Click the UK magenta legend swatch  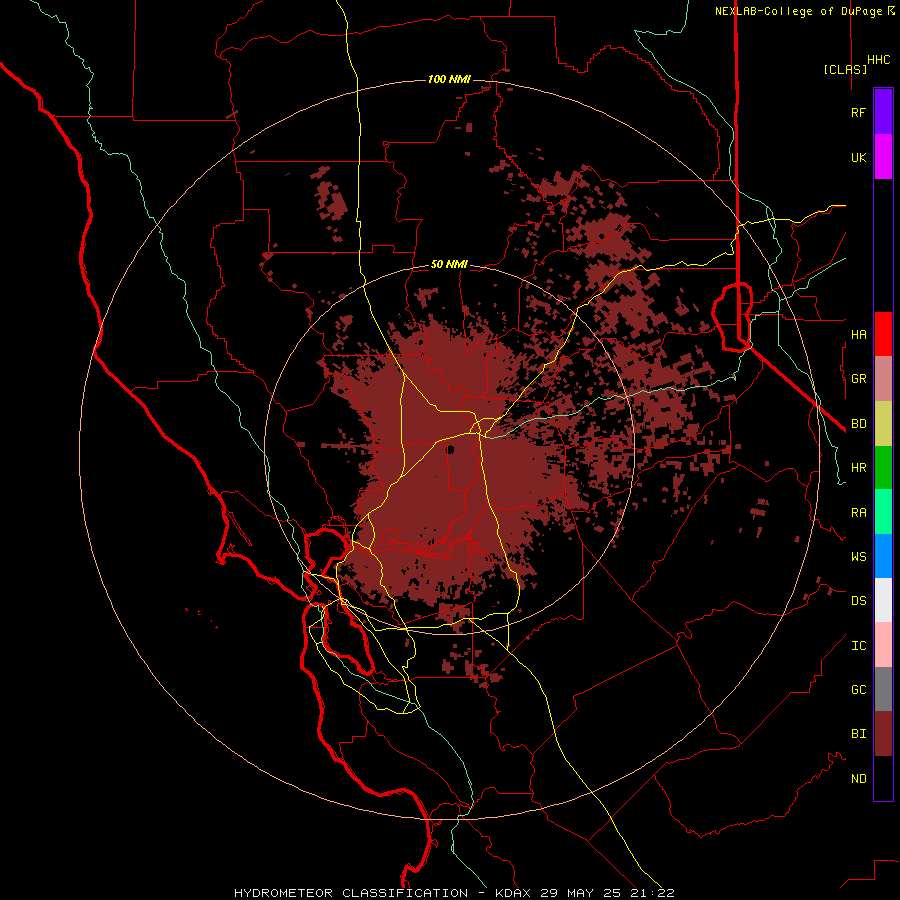coord(883,157)
